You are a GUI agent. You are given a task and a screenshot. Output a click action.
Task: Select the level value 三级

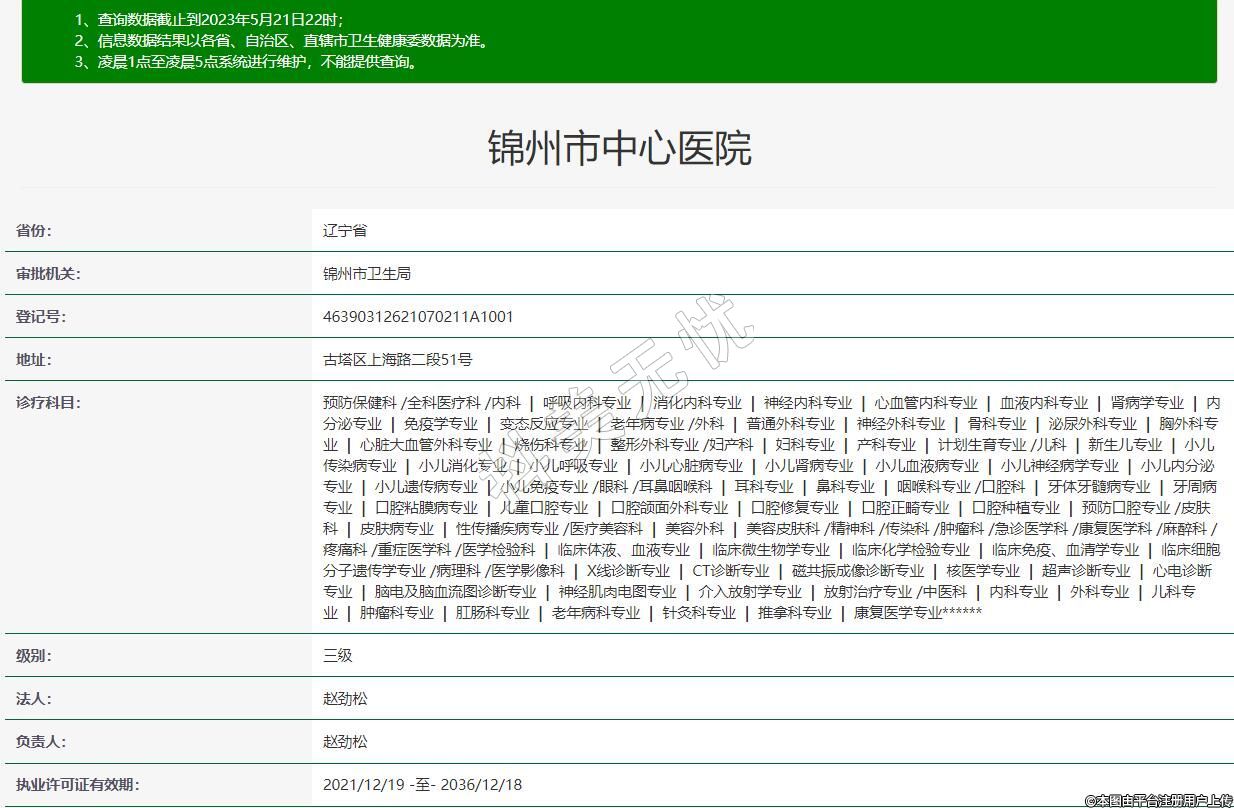(338, 656)
